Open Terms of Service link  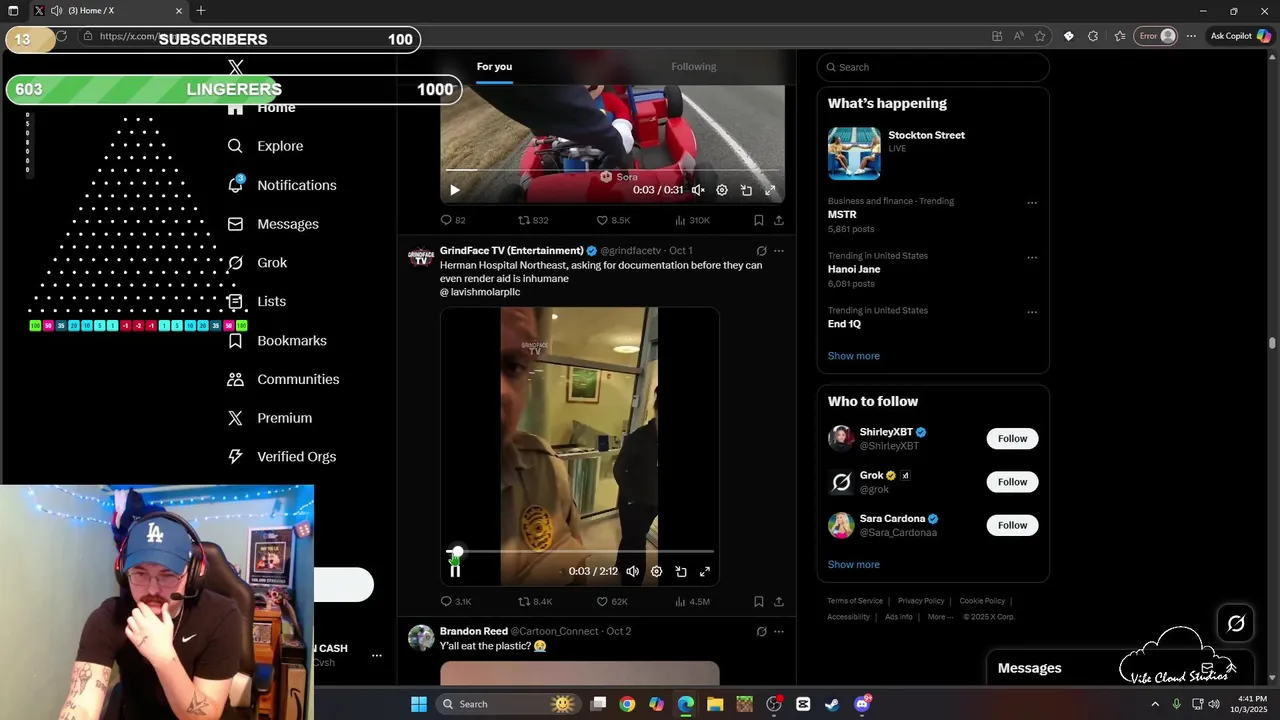click(855, 601)
